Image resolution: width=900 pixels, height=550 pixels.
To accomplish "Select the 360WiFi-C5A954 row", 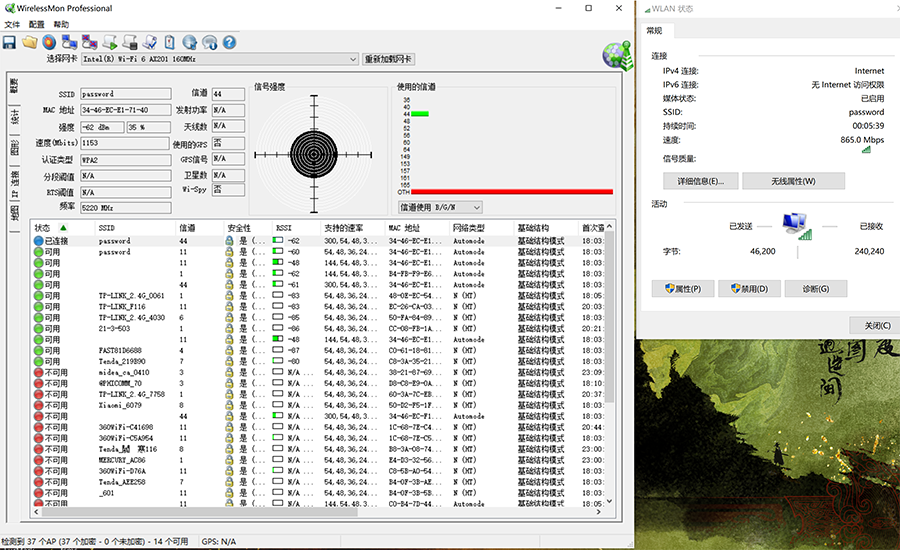I will pyautogui.click(x=318, y=438).
